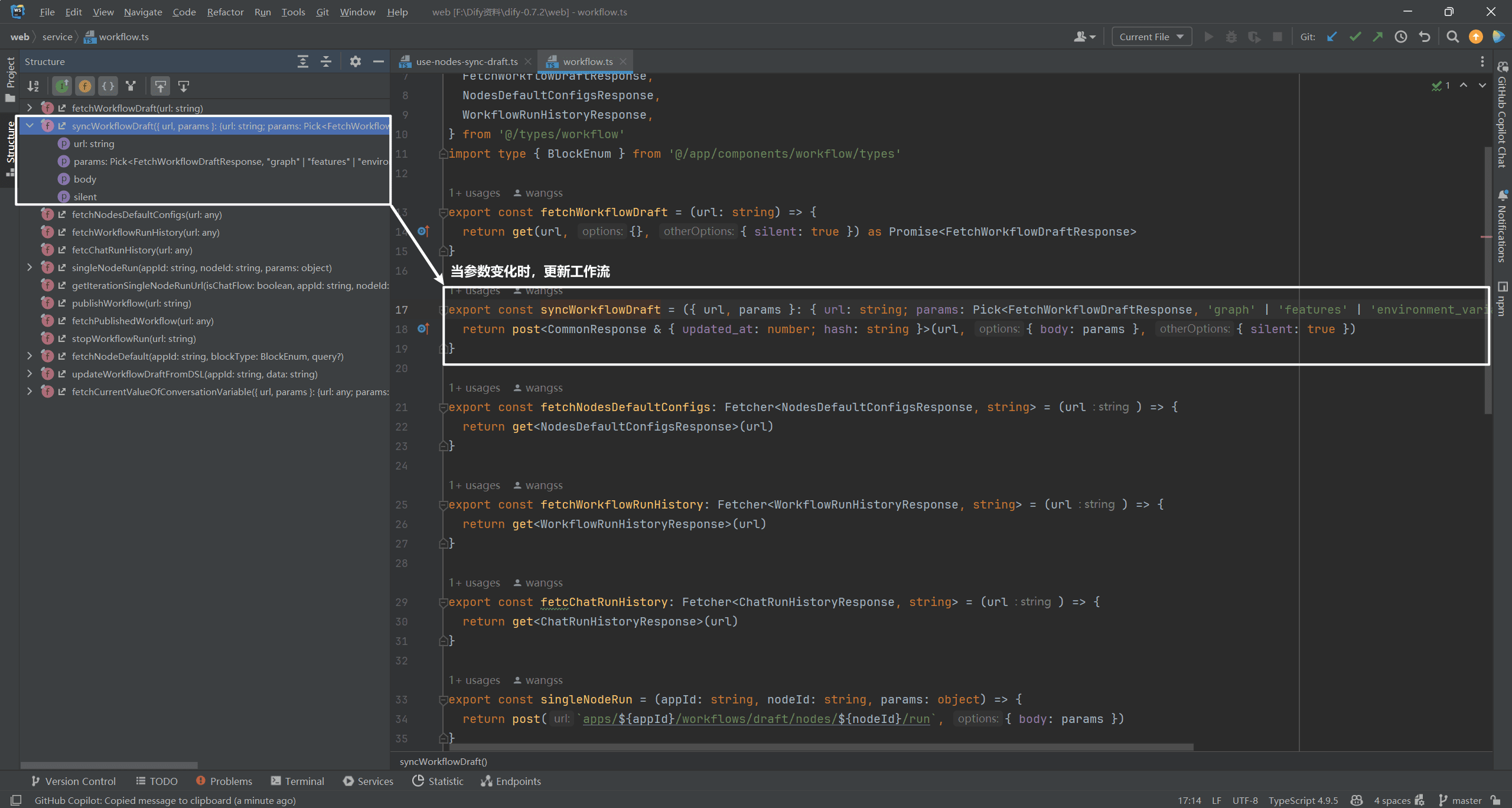Click the Search Everywhere magnifier icon
The image size is (1512, 808).
(1452, 37)
